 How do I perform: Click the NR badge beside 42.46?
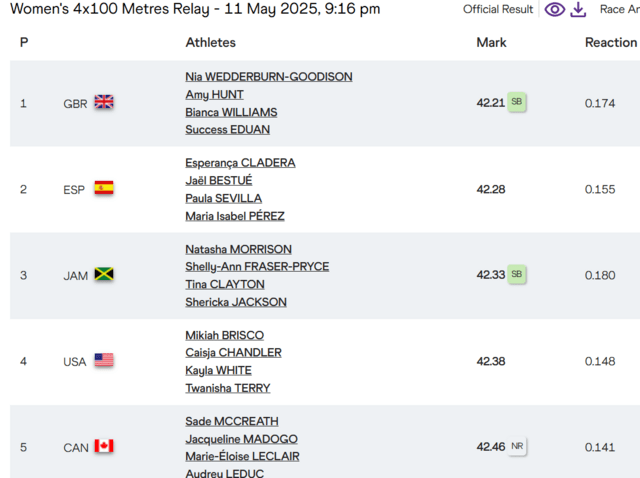click(x=517, y=446)
